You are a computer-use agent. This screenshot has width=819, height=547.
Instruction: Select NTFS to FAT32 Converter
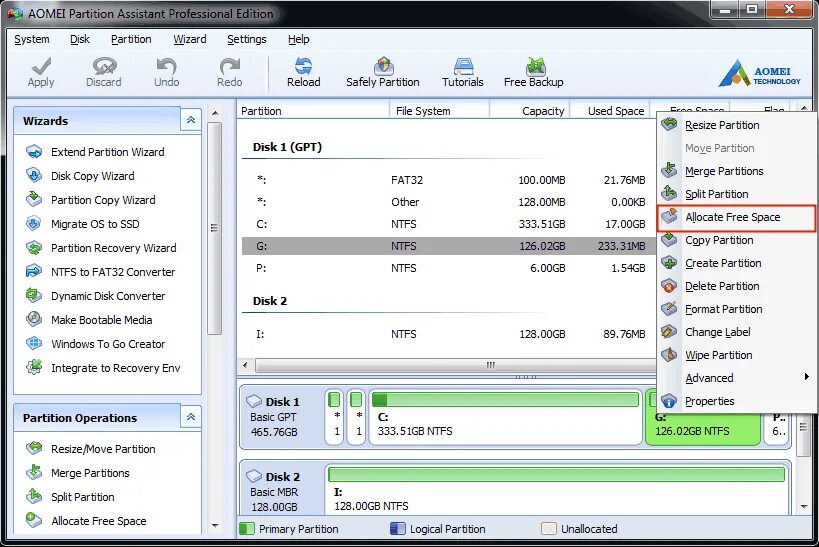[x=113, y=272]
